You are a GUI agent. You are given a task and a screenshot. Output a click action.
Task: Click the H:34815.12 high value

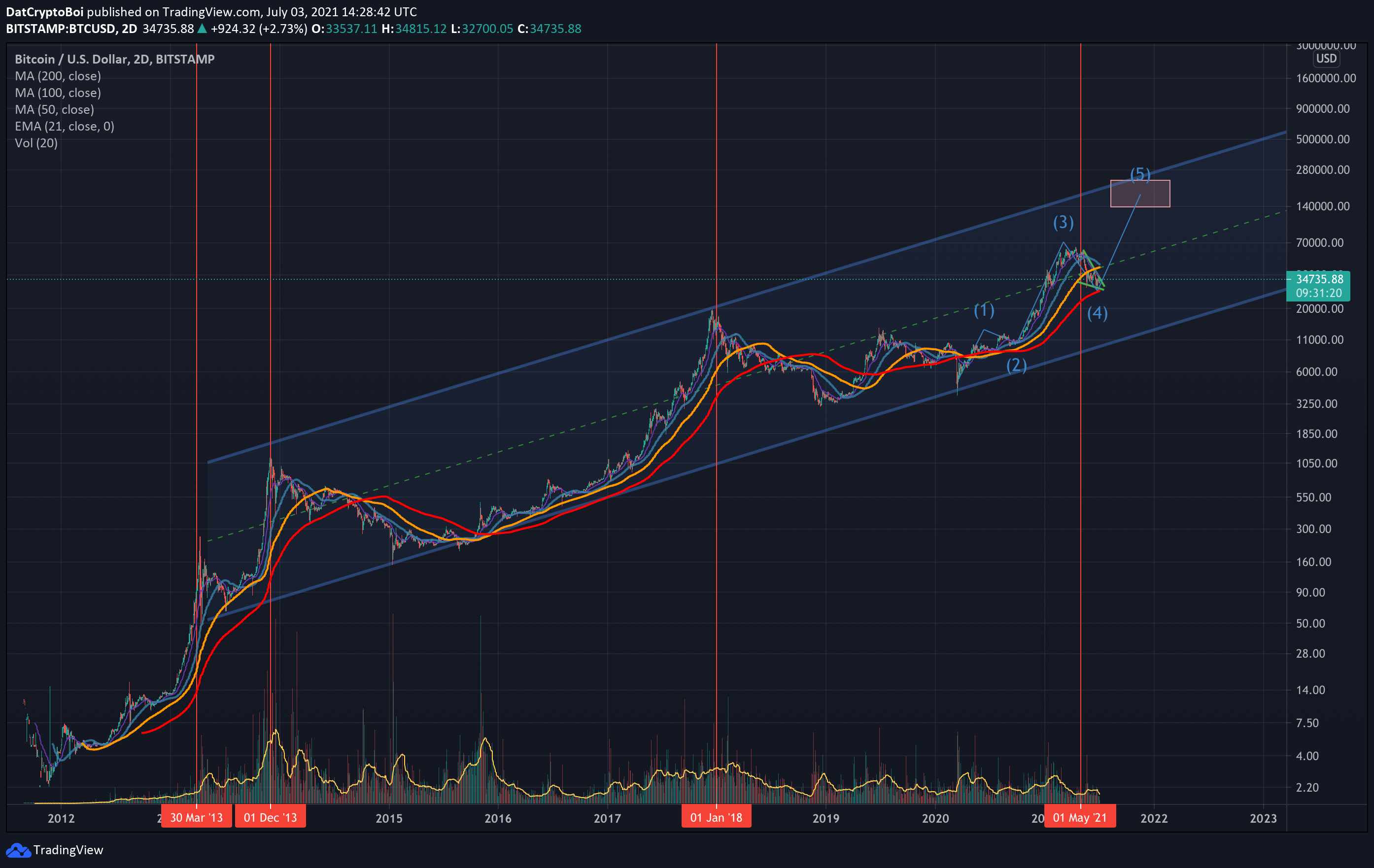[x=413, y=29]
